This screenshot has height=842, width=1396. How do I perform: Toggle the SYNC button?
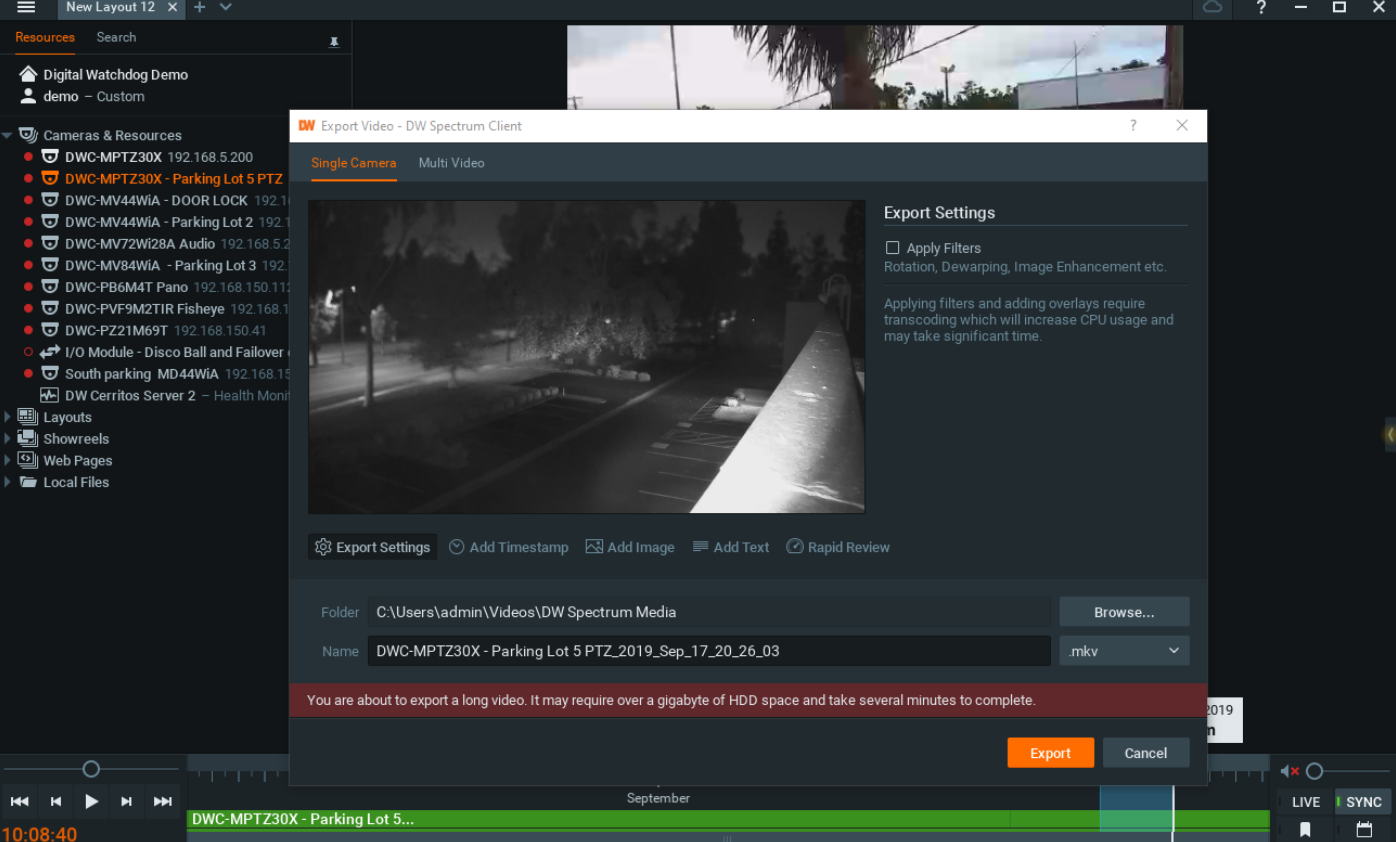coord(1363,802)
